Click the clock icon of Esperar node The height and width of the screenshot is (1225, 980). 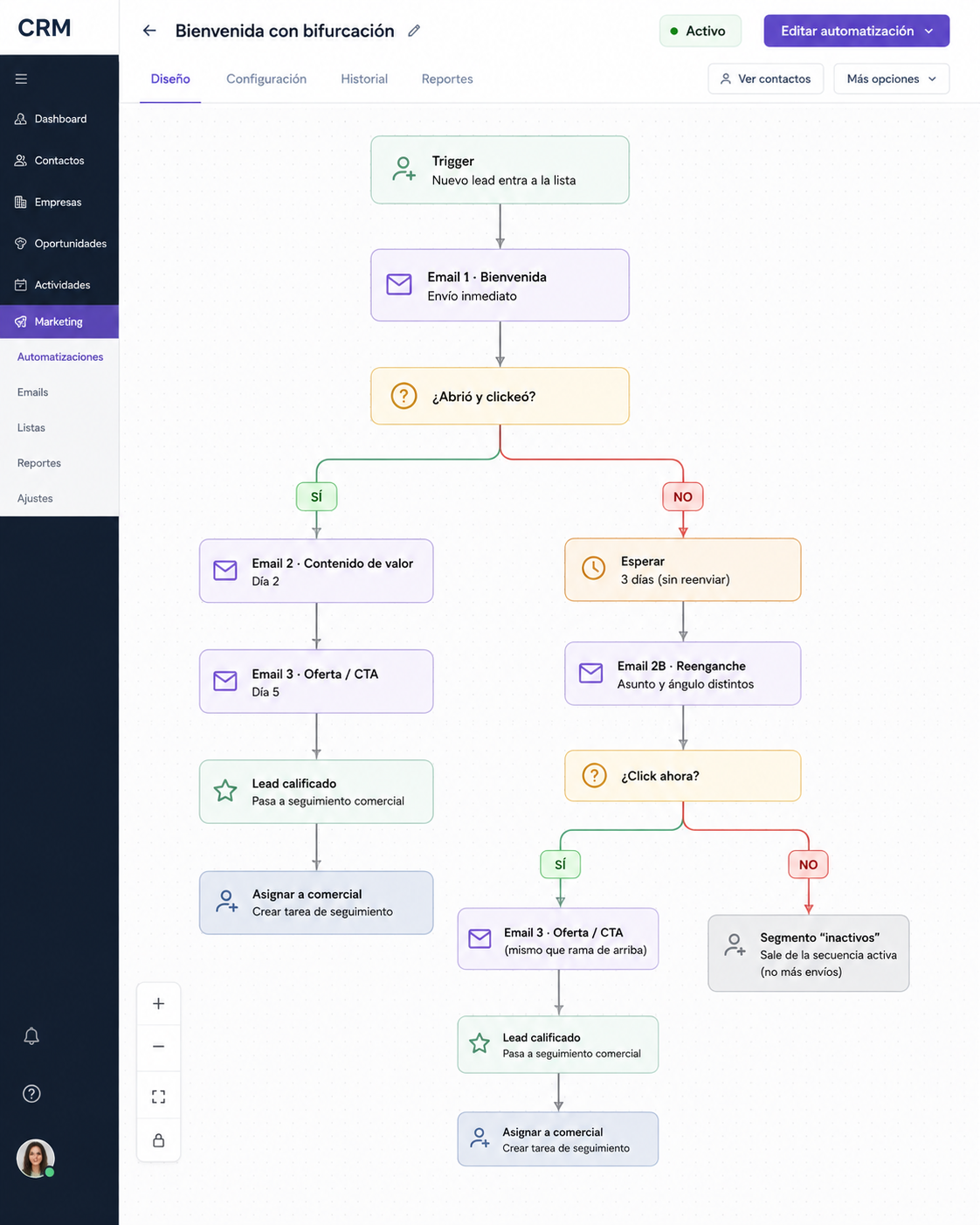tap(594, 568)
